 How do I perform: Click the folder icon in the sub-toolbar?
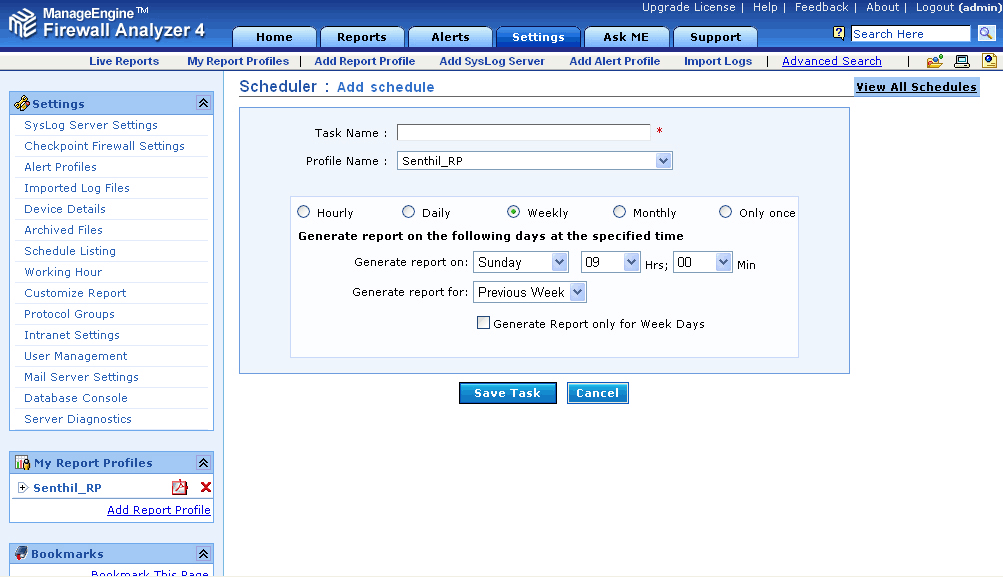tap(935, 61)
